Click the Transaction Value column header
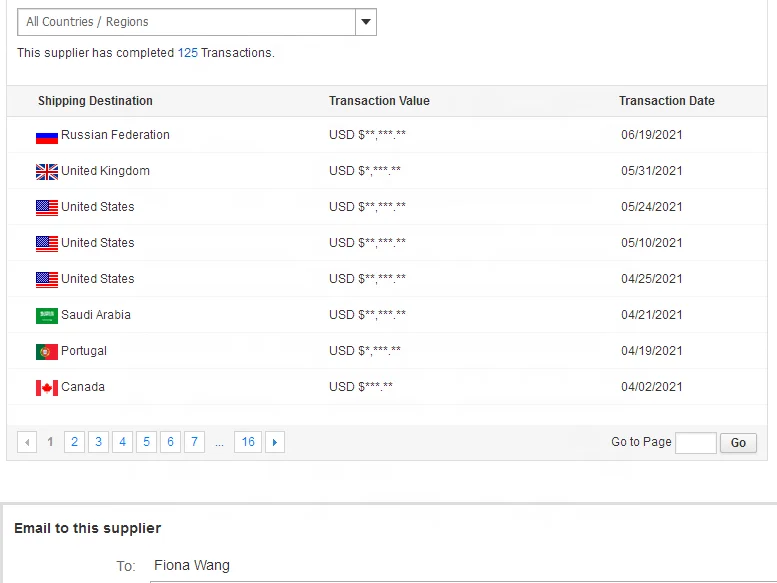Viewport: 777px width, 583px height. (379, 101)
